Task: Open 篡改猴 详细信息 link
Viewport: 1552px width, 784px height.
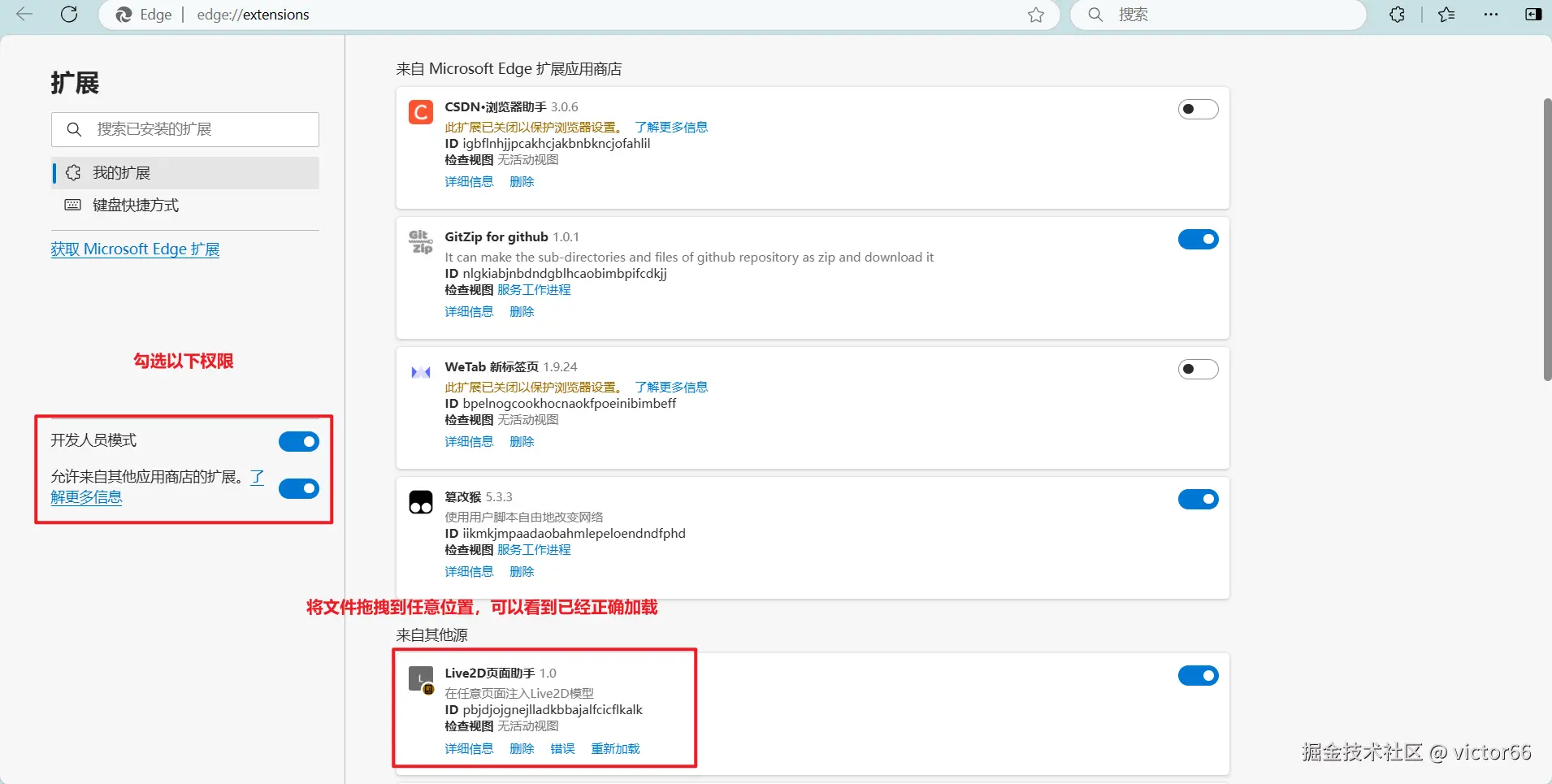Action: click(469, 572)
